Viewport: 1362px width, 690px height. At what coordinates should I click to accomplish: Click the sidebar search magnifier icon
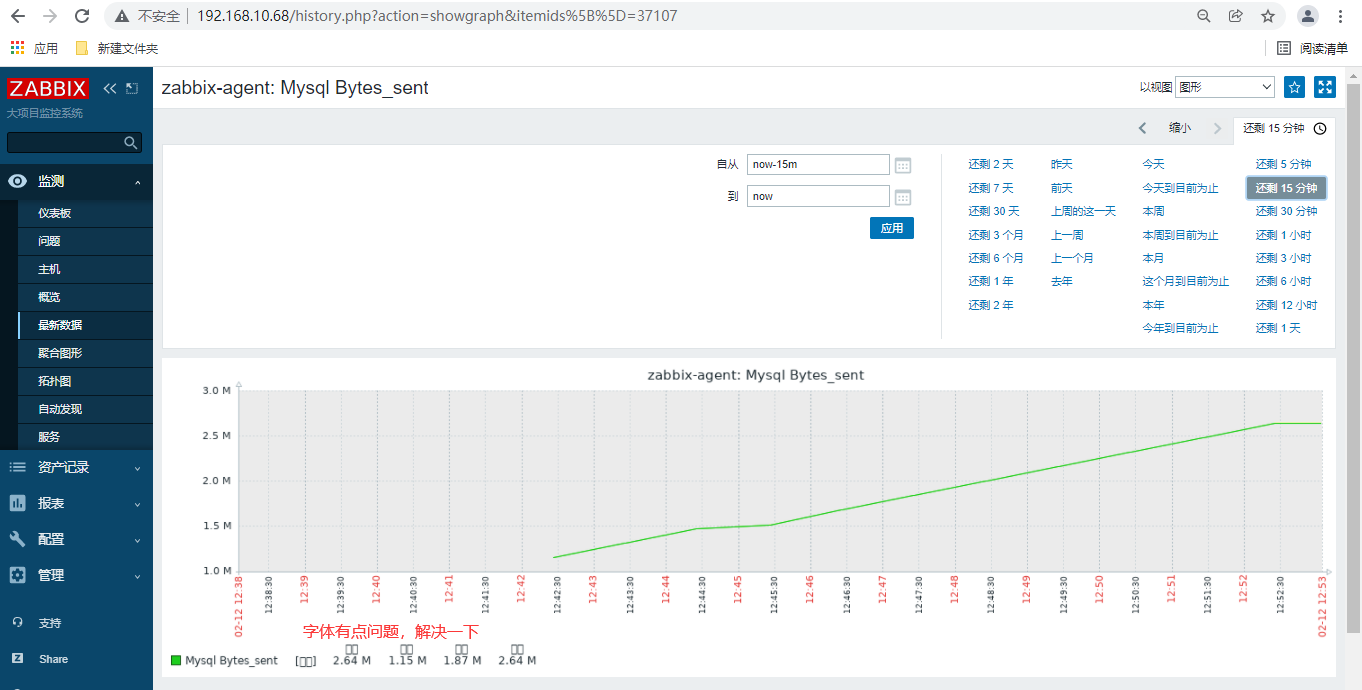tap(130, 143)
